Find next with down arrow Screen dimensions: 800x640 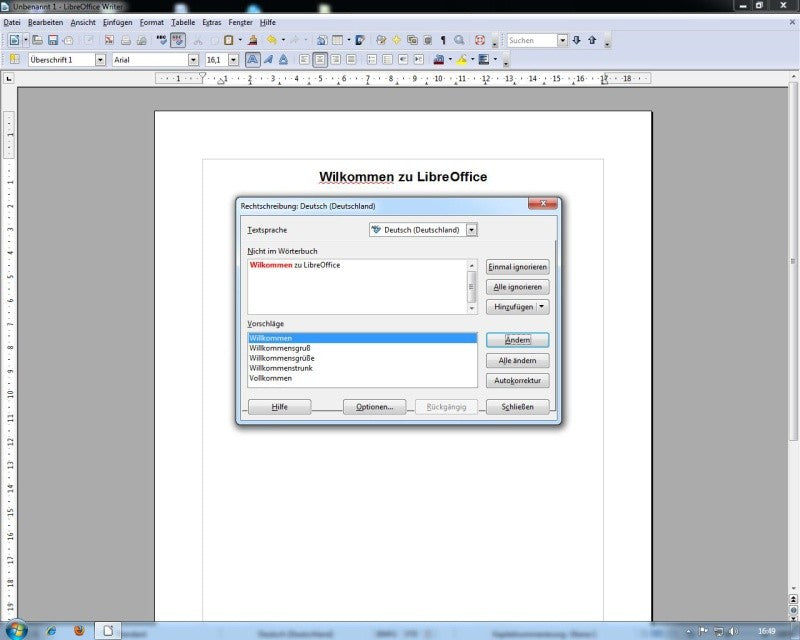point(577,40)
